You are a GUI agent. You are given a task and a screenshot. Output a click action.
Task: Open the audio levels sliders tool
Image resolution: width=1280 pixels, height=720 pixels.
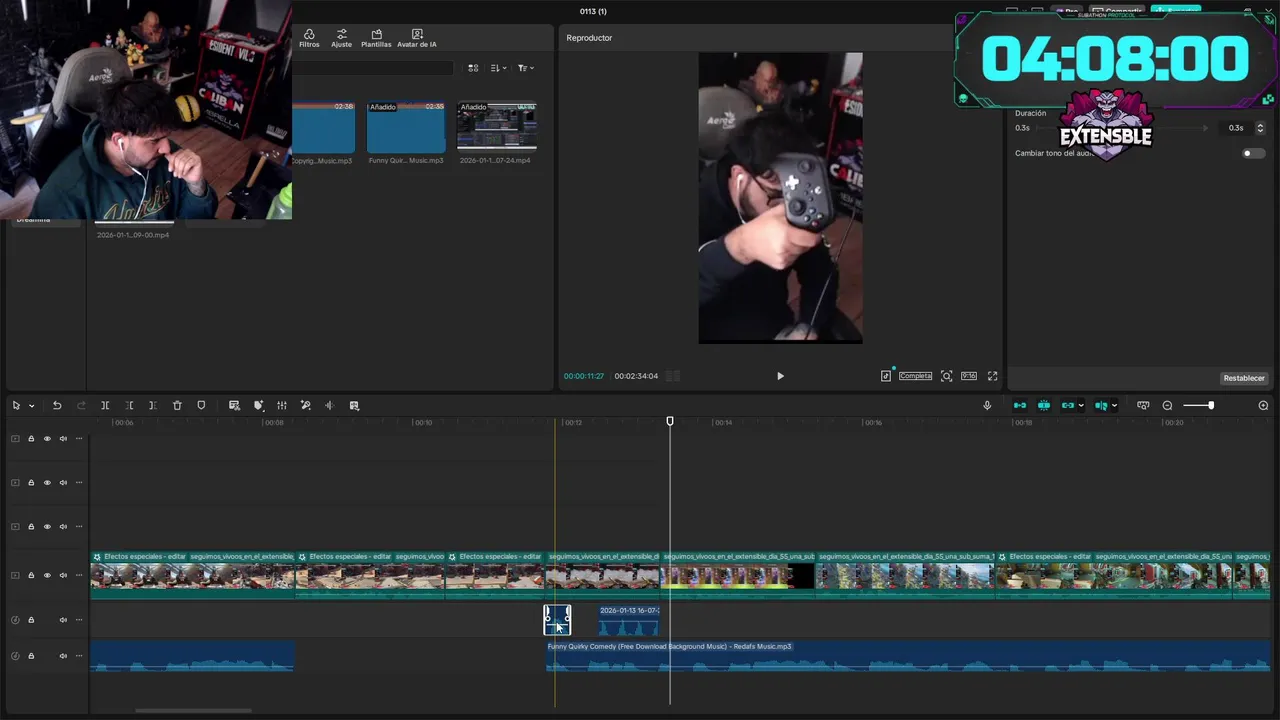pyautogui.click(x=282, y=405)
